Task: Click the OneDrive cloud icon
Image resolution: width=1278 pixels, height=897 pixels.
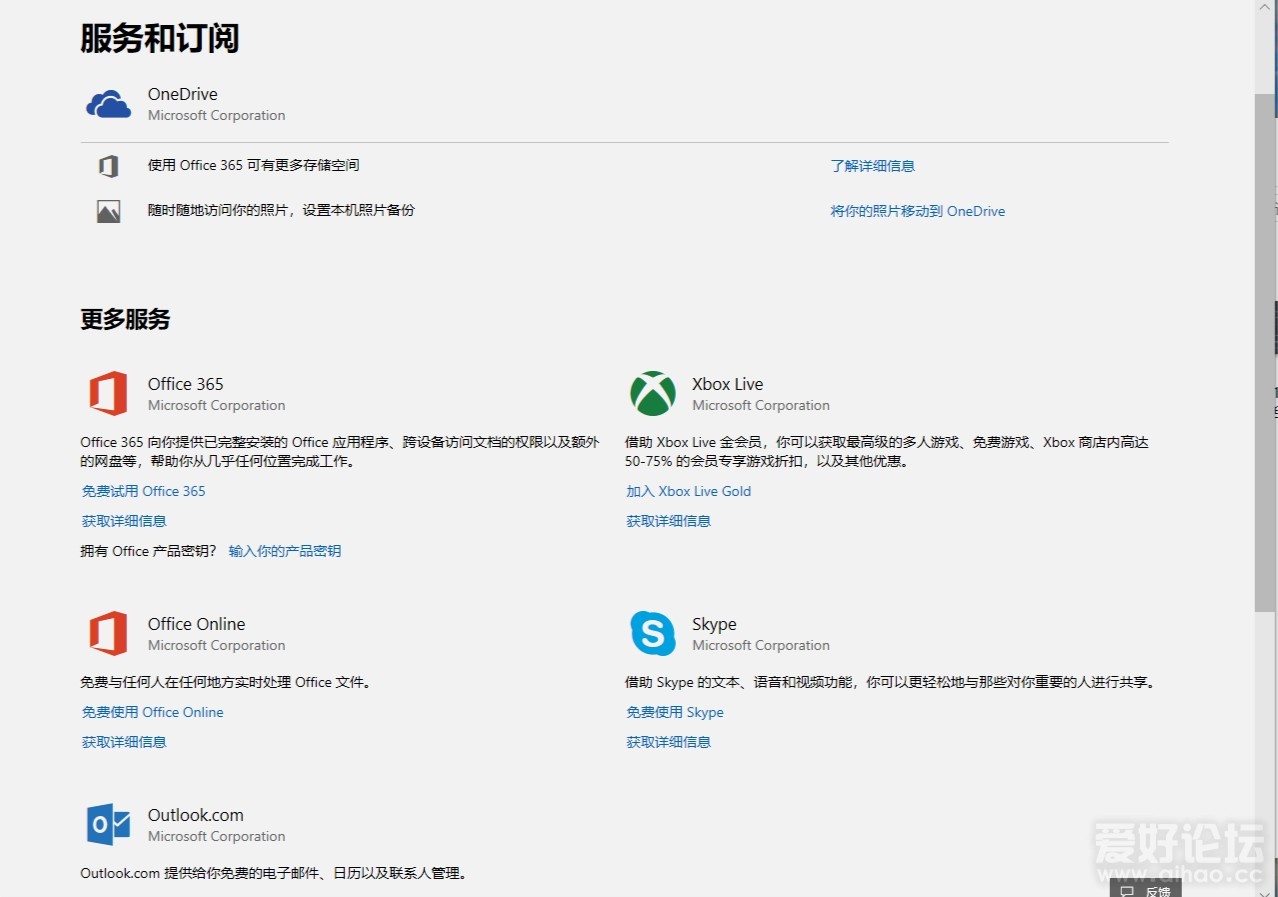Action: click(x=108, y=104)
